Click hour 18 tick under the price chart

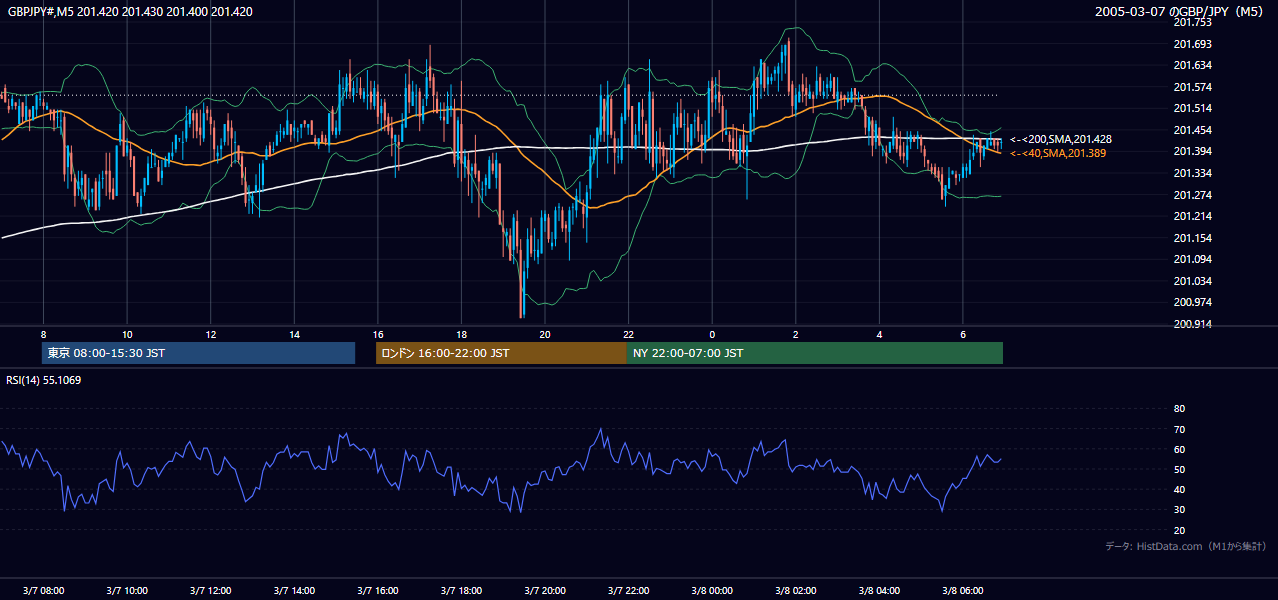click(x=461, y=334)
